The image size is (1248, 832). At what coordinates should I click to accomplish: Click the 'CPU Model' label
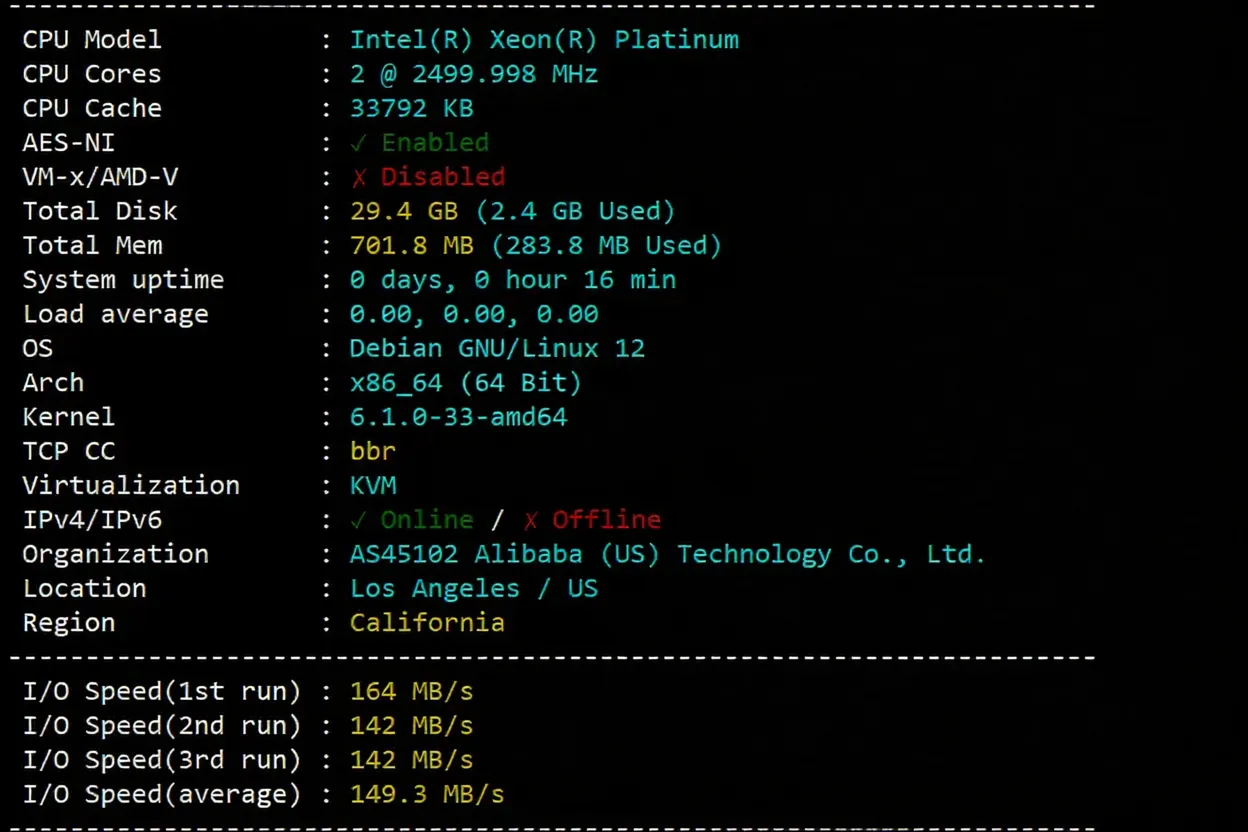[x=92, y=40]
